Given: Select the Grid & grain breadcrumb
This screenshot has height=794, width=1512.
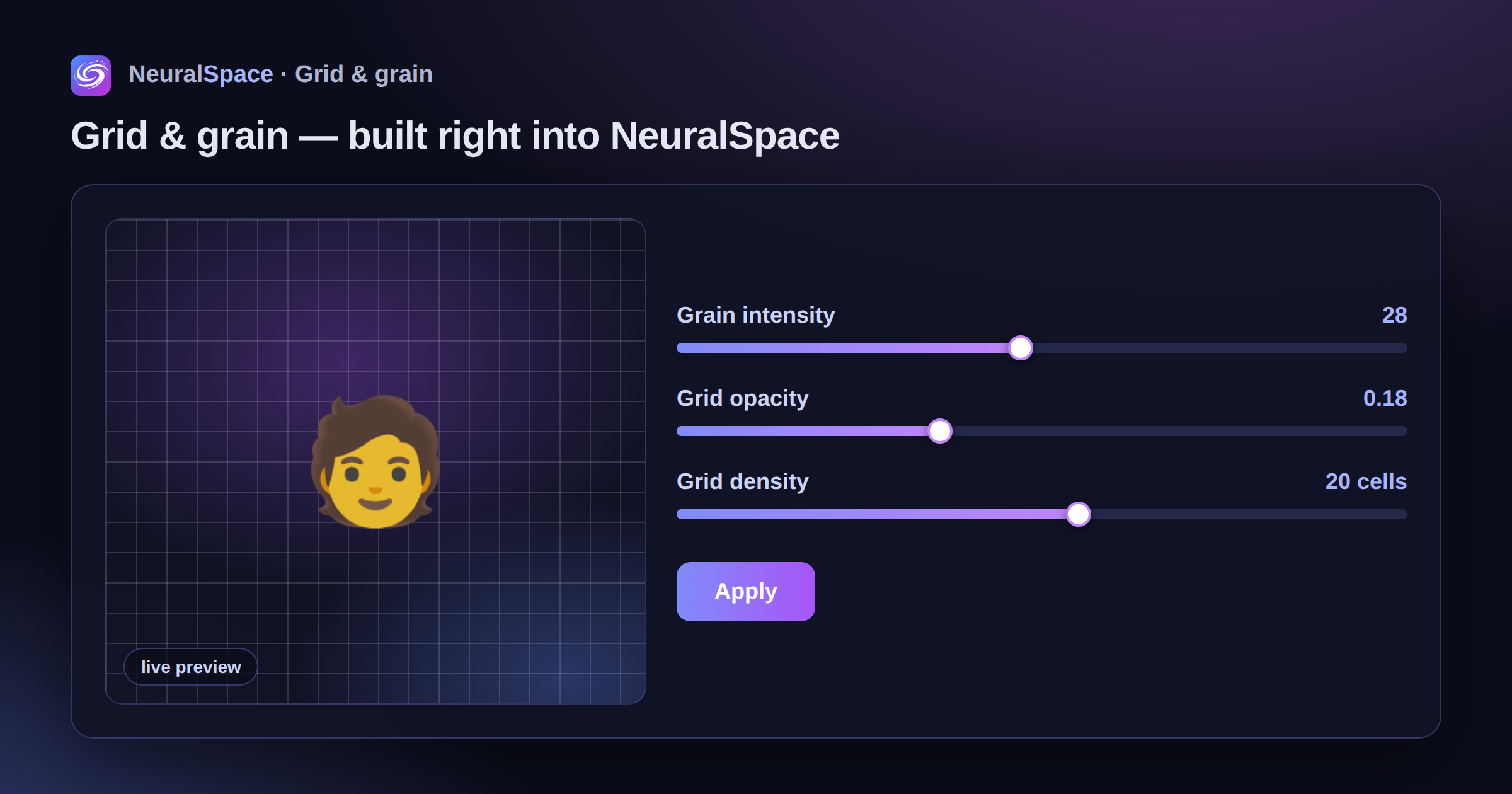Looking at the screenshot, I should pos(364,74).
